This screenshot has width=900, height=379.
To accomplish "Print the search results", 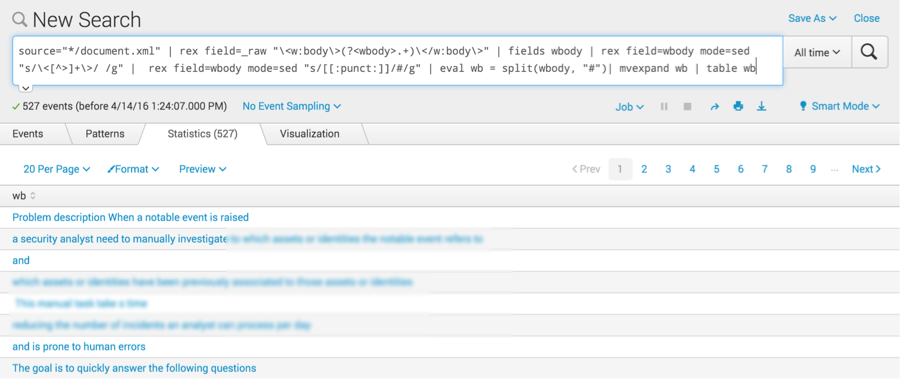I will (x=738, y=106).
